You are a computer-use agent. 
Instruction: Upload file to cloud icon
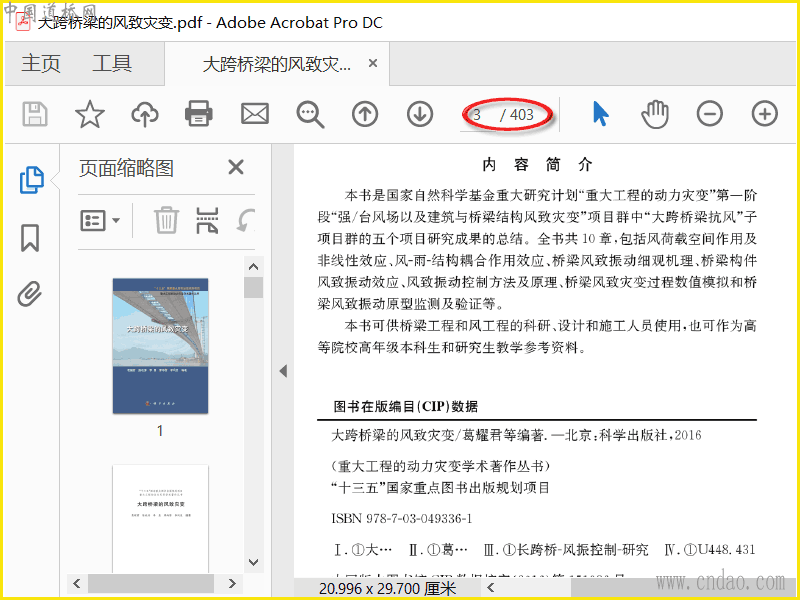[x=145, y=114]
